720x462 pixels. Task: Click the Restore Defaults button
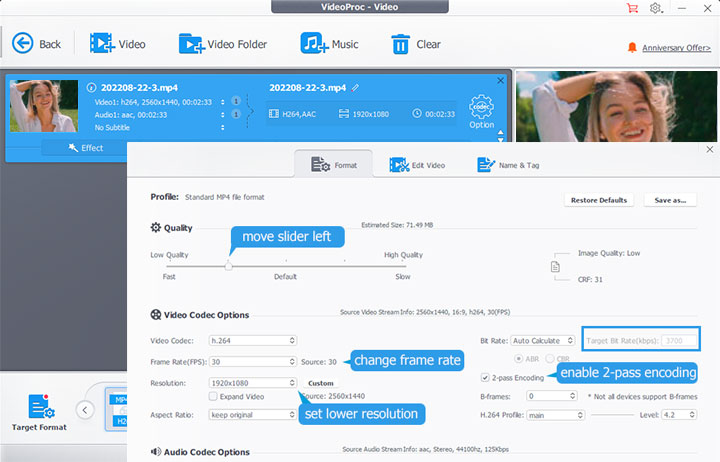(x=599, y=200)
